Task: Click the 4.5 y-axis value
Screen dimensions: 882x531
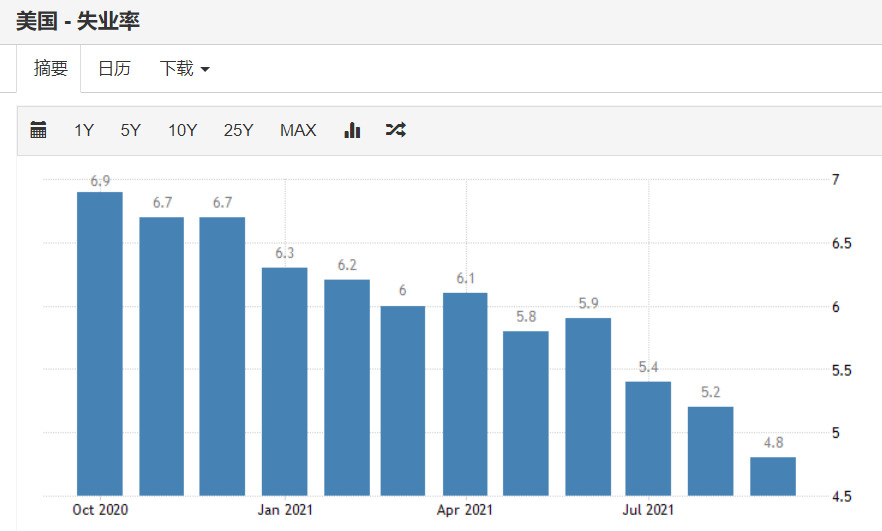Action: [842, 497]
